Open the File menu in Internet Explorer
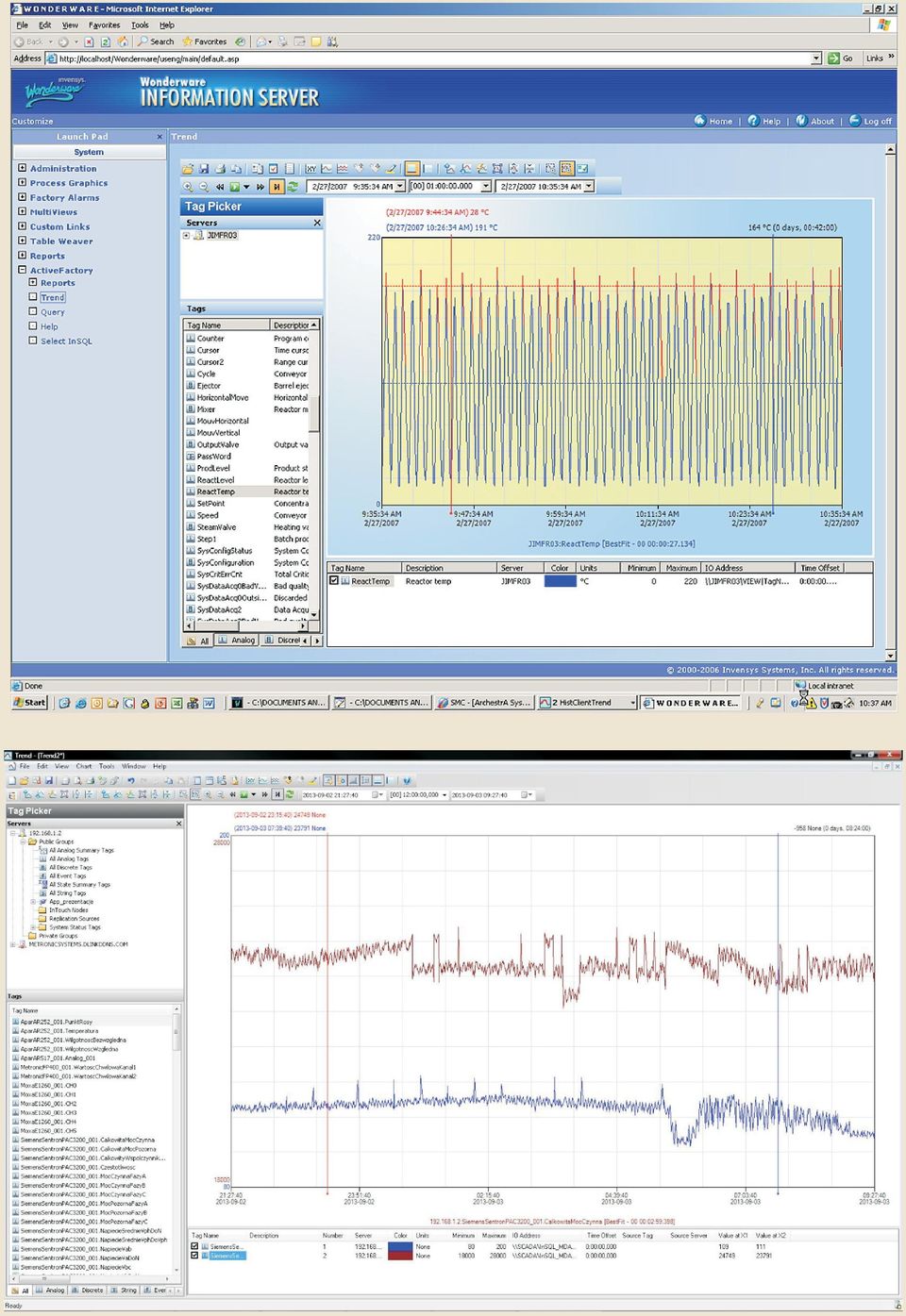 [22, 25]
